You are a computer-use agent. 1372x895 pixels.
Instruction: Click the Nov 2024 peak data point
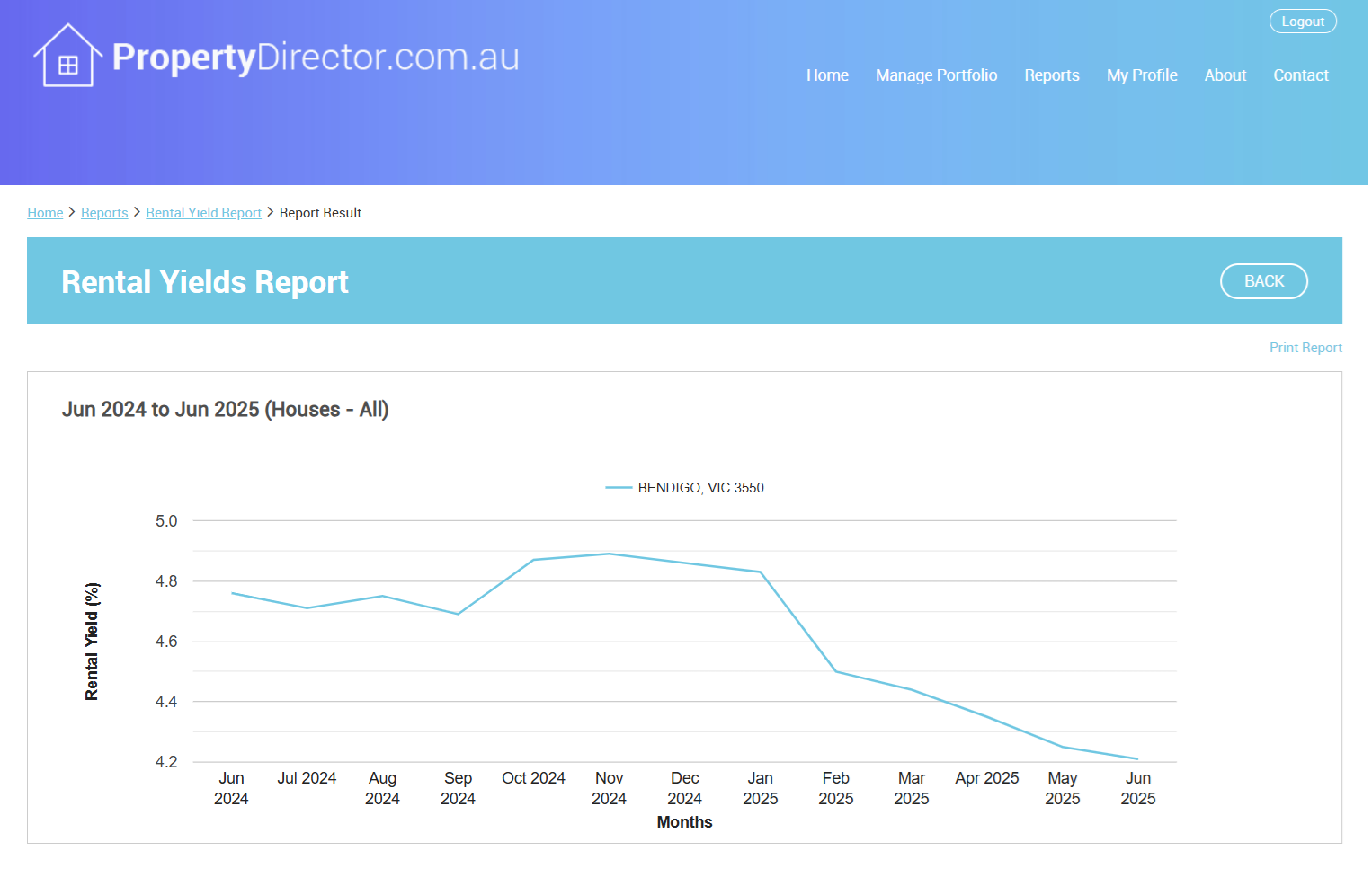point(610,554)
